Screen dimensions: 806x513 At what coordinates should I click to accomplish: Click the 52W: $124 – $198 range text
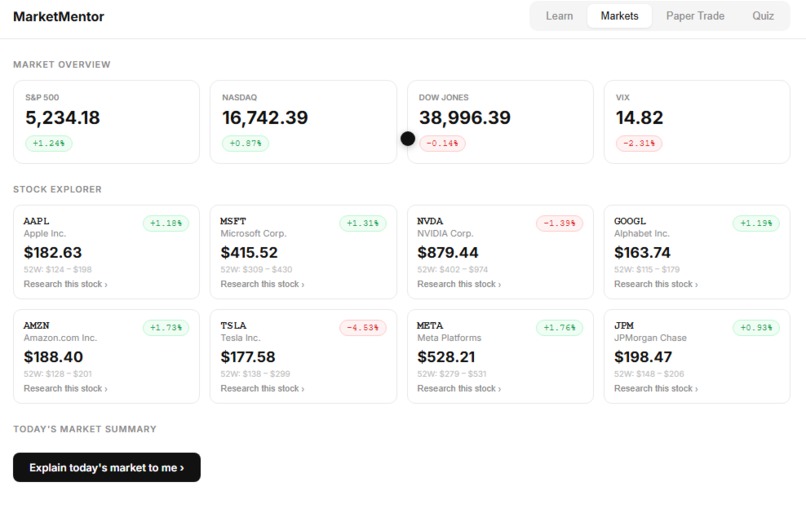pos(58,269)
